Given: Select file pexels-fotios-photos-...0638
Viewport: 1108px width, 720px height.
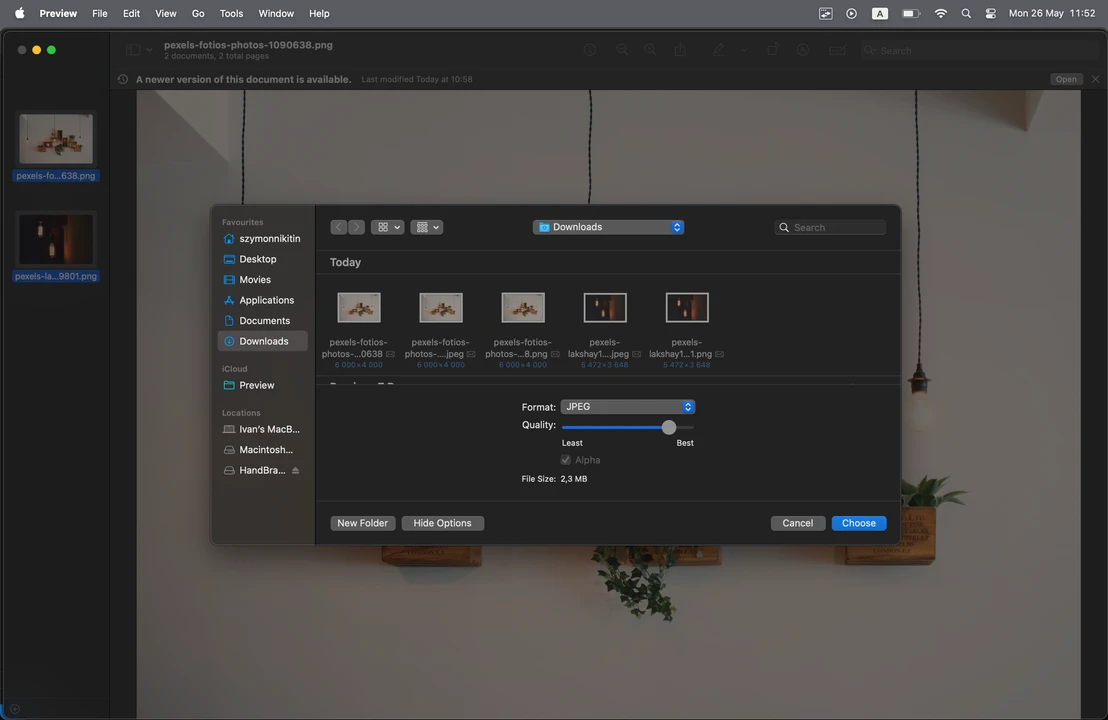Looking at the screenshot, I should (x=358, y=329).
